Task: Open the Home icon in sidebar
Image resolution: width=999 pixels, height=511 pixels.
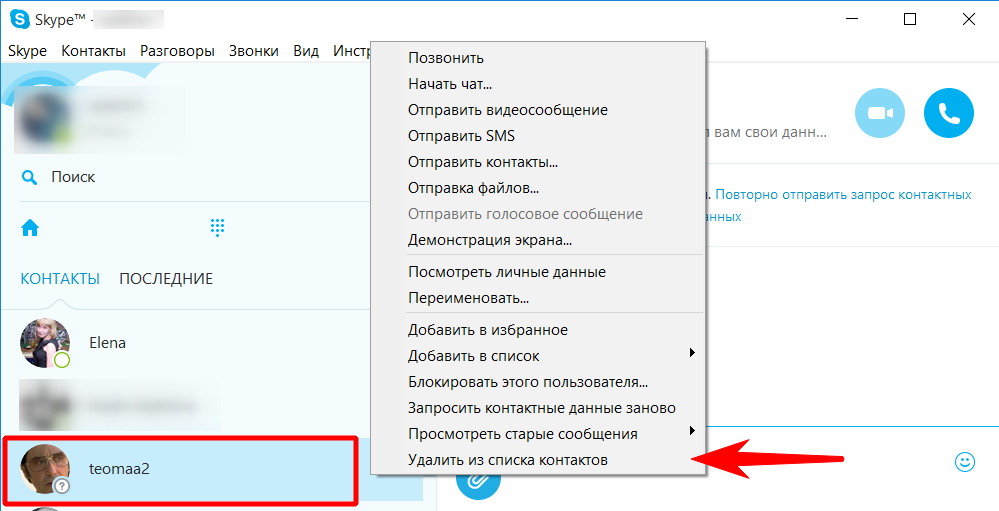Action: 30,228
